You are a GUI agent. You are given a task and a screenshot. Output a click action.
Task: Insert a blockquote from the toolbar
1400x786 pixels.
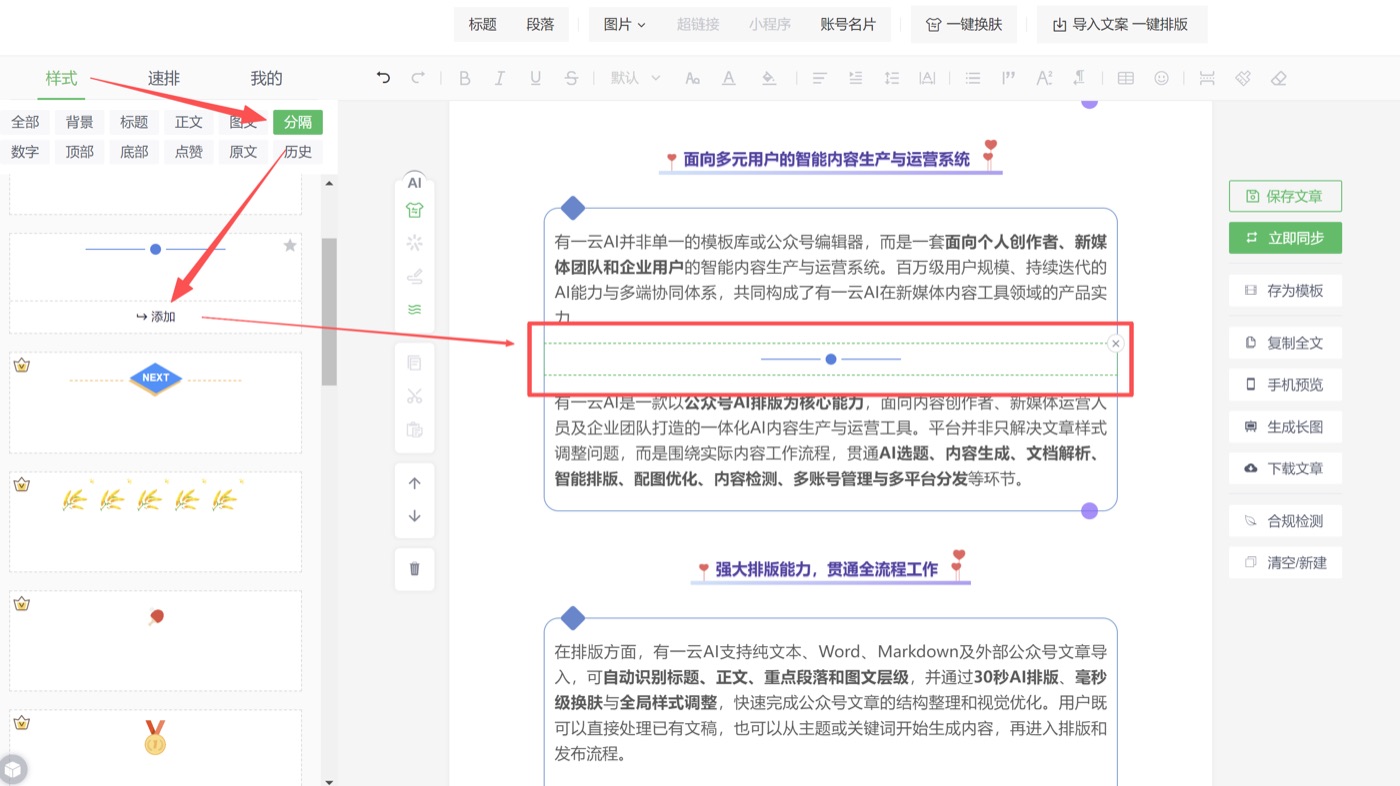point(1008,78)
